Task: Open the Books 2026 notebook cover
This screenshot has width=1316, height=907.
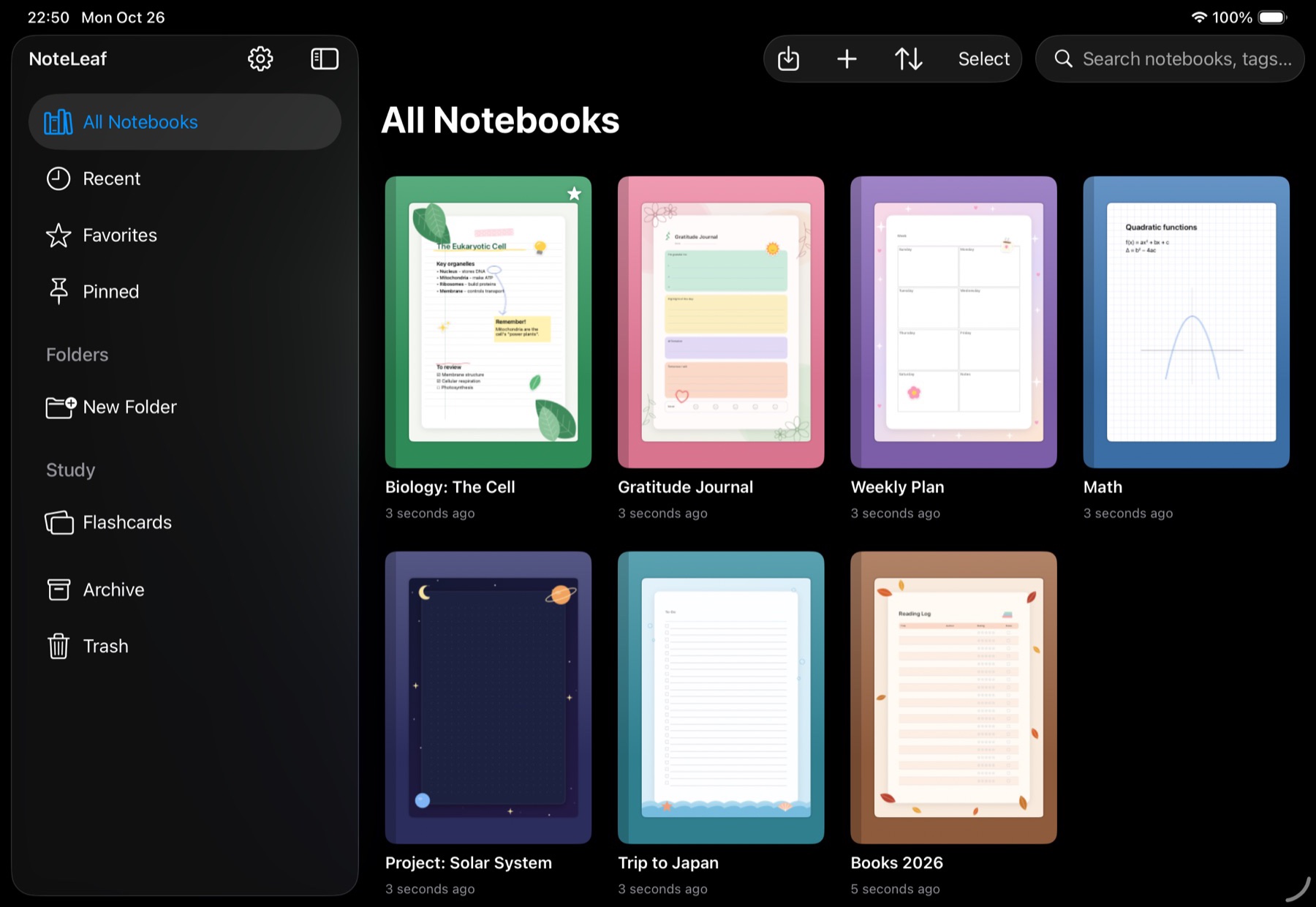Action: pos(953,698)
